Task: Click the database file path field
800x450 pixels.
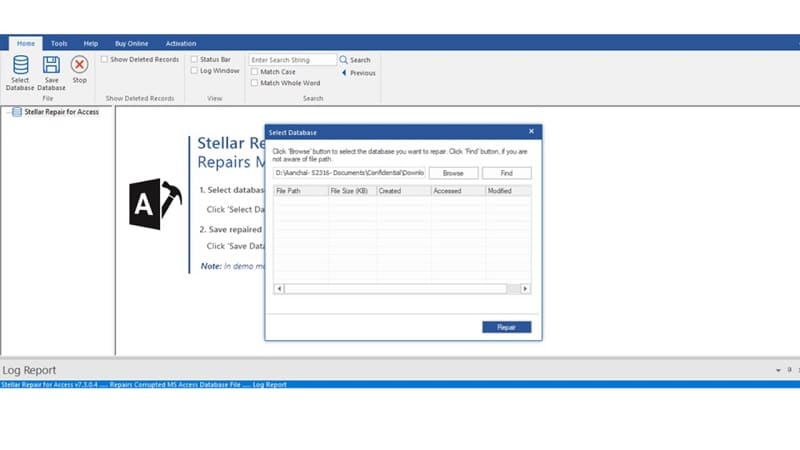Action: coord(349,173)
